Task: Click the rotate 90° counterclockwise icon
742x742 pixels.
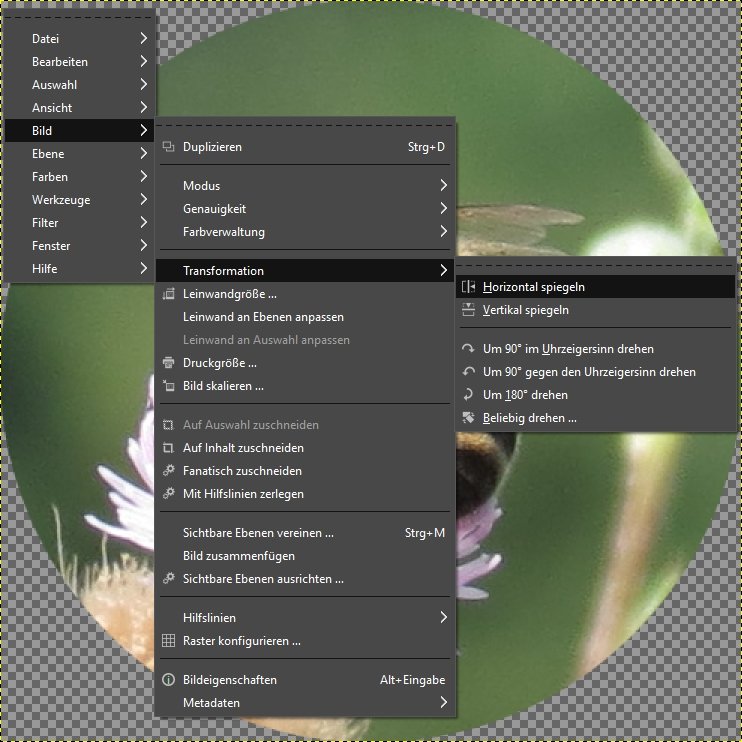Action: 468,372
